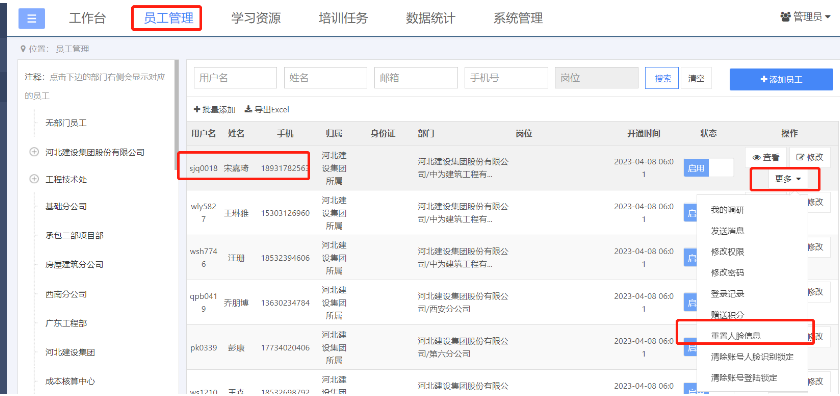This screenshot has width=840, height=396.
Task: Click phone number 13630234784
Action: (x=286, y=303)
